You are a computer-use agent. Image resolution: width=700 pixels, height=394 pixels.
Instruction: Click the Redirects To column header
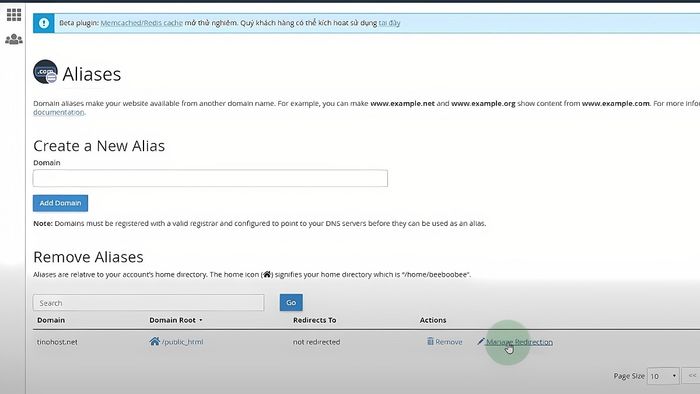click(x=315, y=320)
